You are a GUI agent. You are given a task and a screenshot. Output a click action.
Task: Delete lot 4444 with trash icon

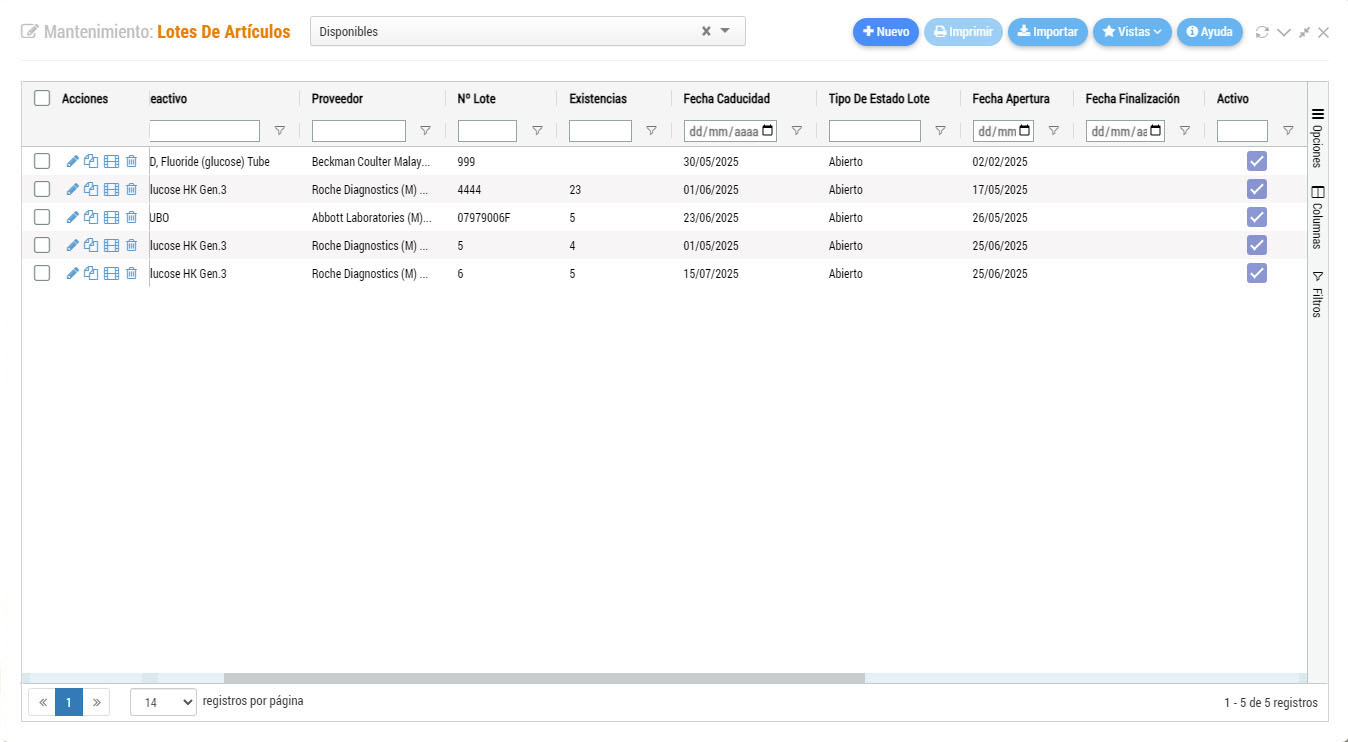click(131, 189)
